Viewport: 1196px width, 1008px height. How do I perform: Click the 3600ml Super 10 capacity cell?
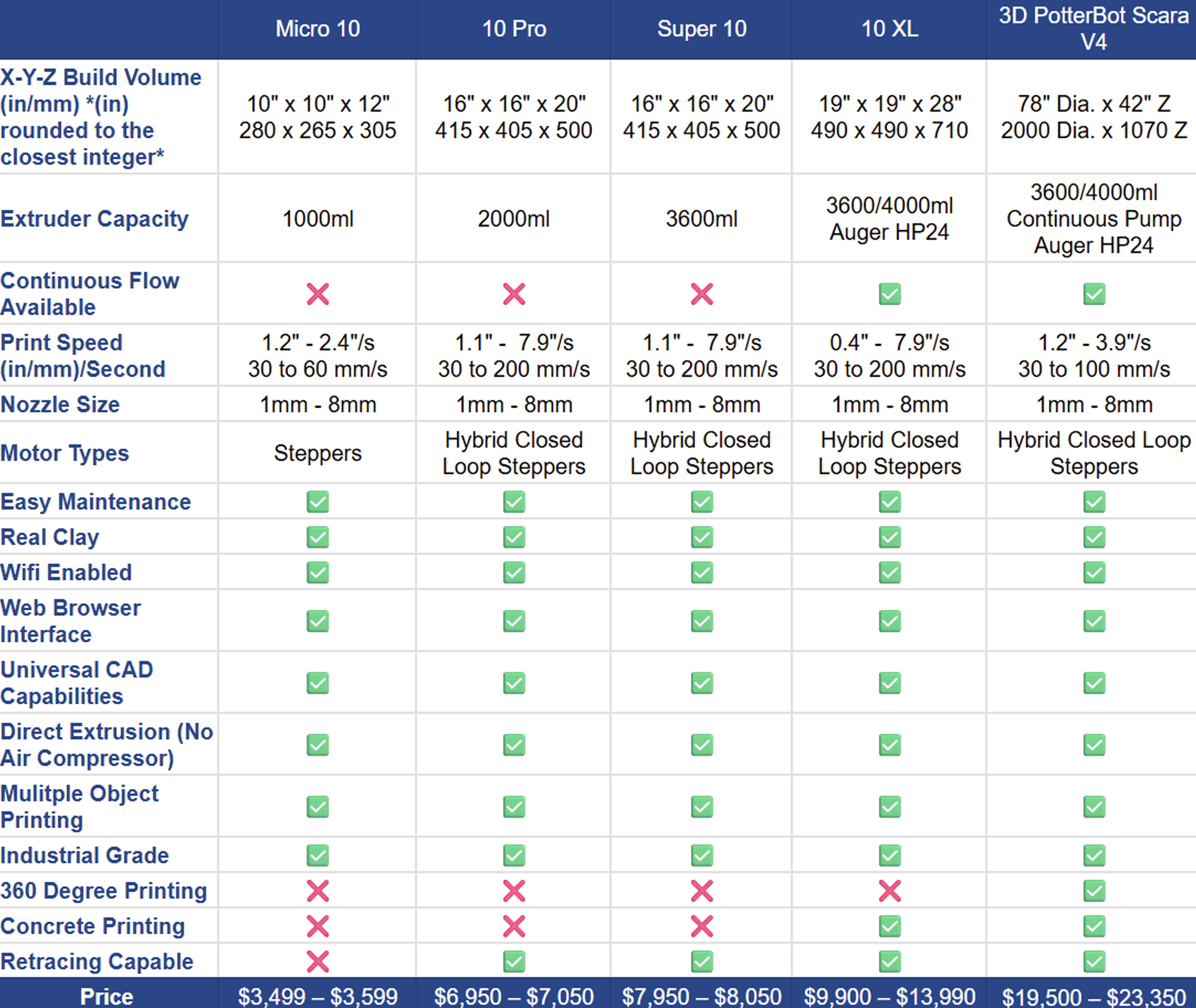[x=702, y=219]
